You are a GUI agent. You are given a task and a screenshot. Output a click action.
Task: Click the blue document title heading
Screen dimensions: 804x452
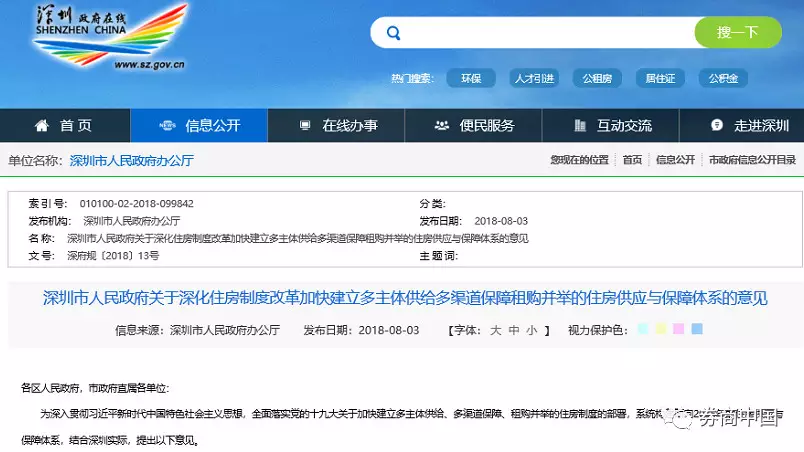pyautogui.click(x=405, y=298)
